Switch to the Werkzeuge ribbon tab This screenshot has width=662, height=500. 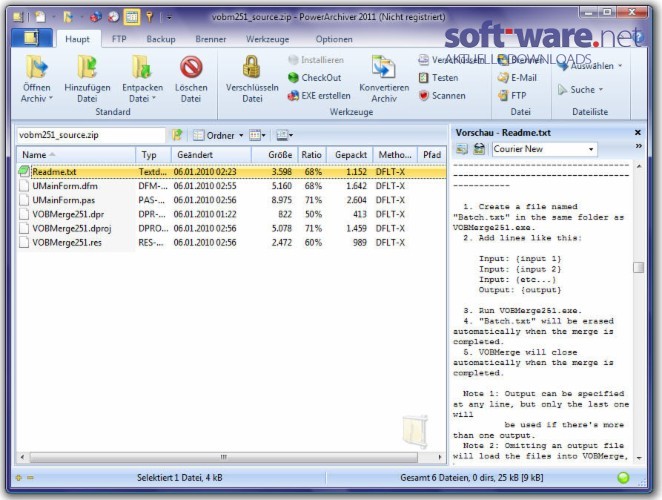[268, 39]
